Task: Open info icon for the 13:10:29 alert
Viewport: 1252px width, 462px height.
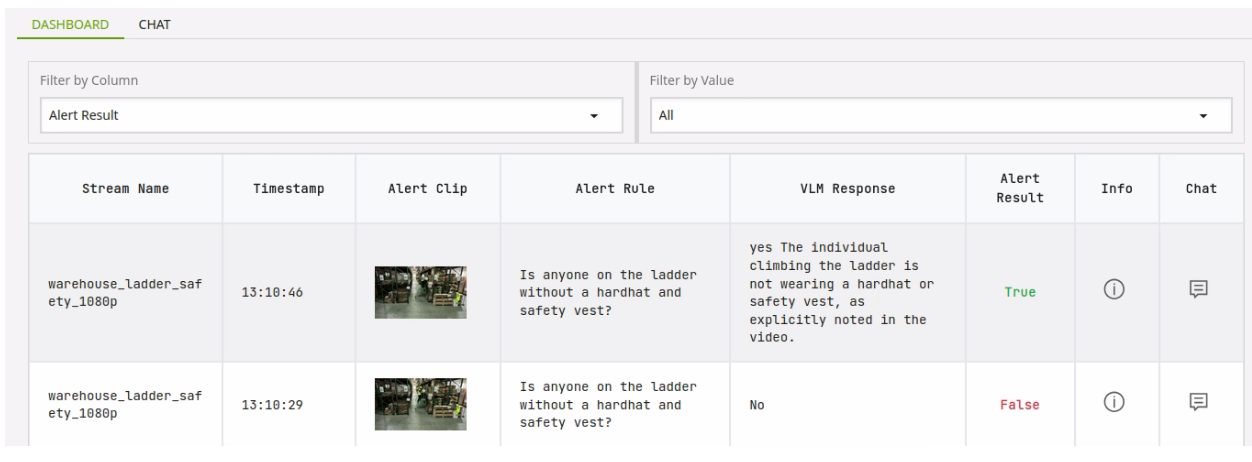Action: (1116, 404)
